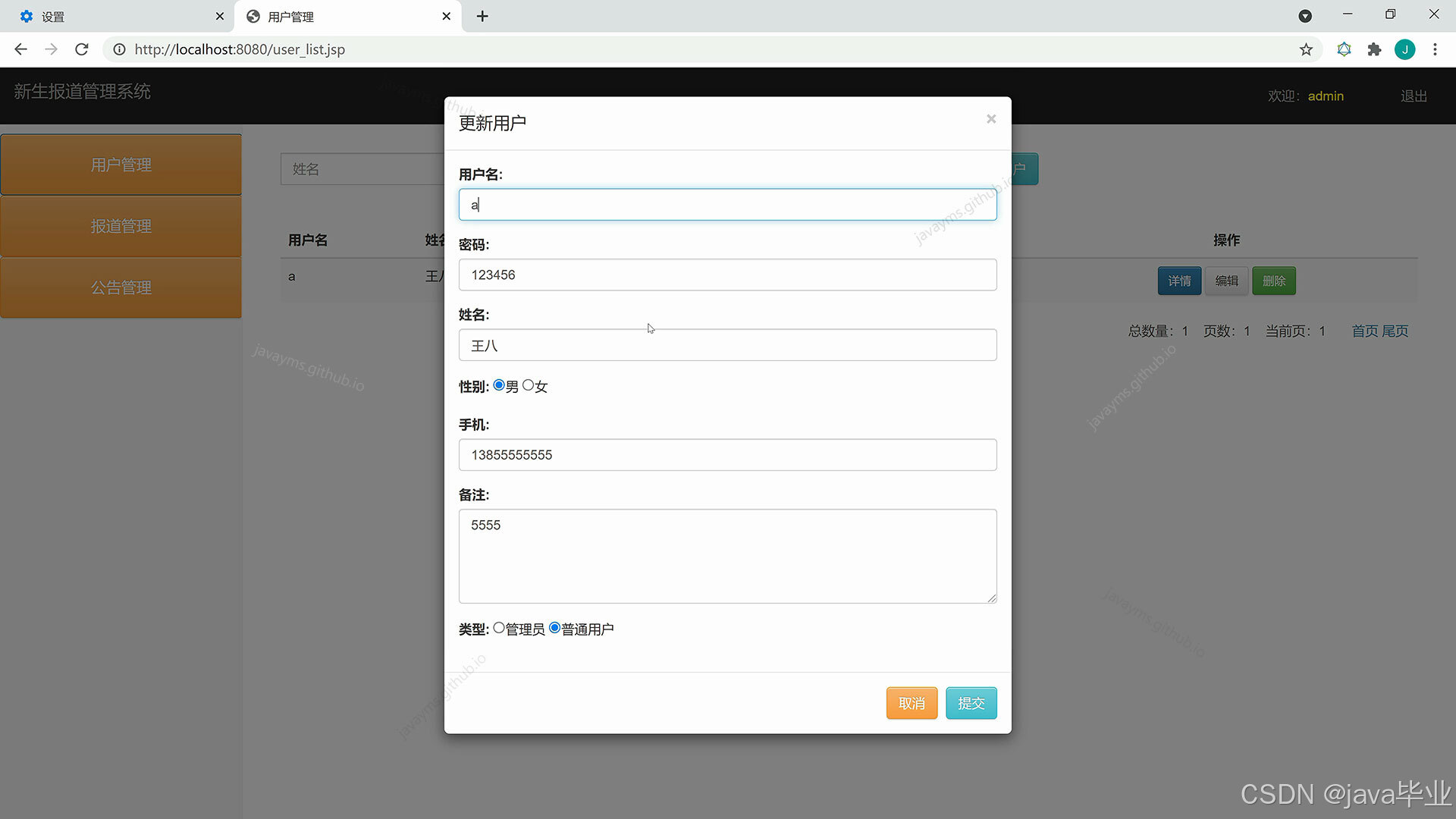This screenshot has width=1456, height=819.
Task: View site information icon in address bar
Action: [x=119, y=49]
